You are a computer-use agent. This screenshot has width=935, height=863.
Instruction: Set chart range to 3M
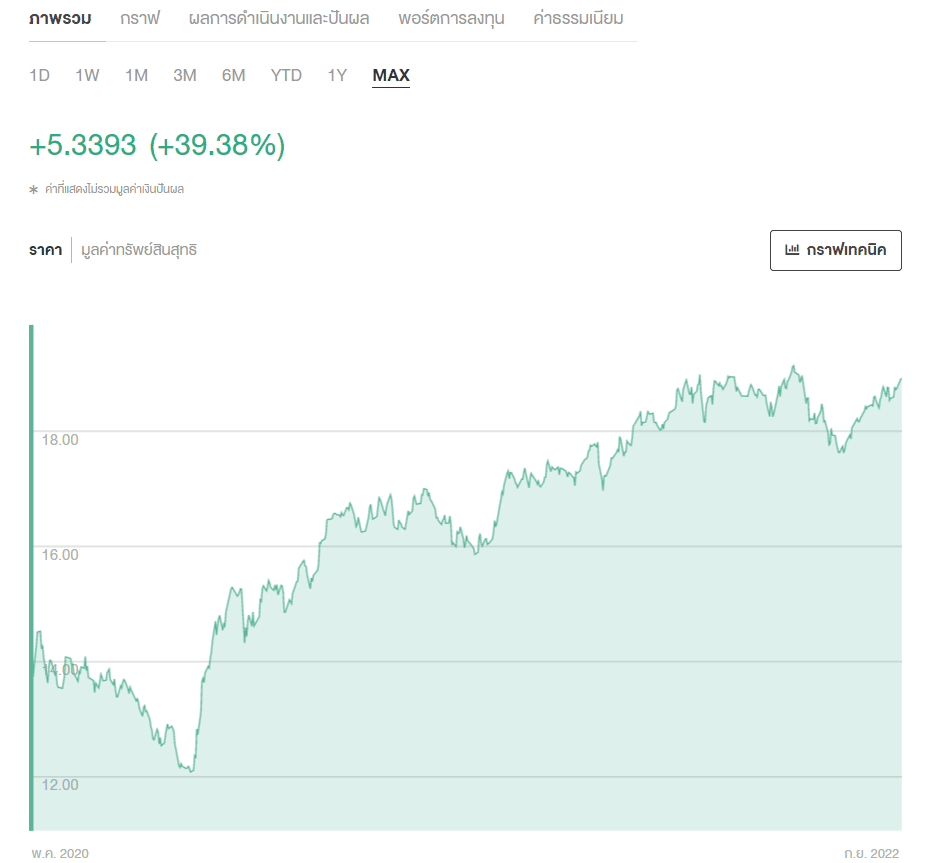tap(184, 76)
